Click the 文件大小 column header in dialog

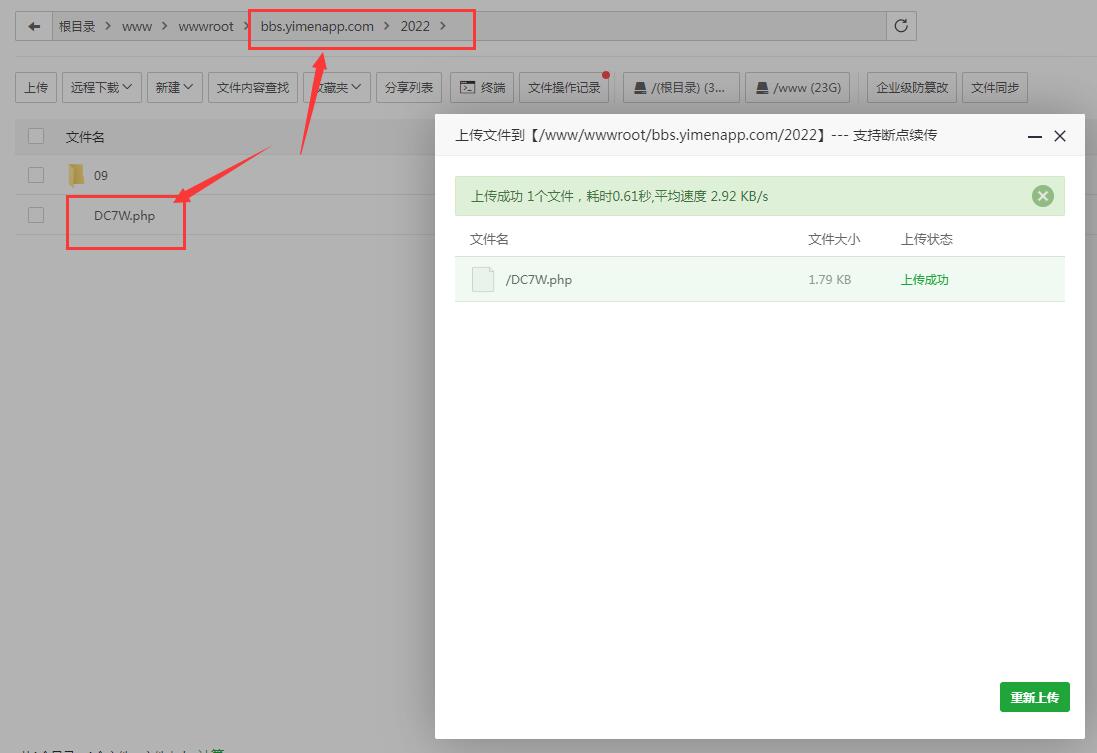point(834,239)
